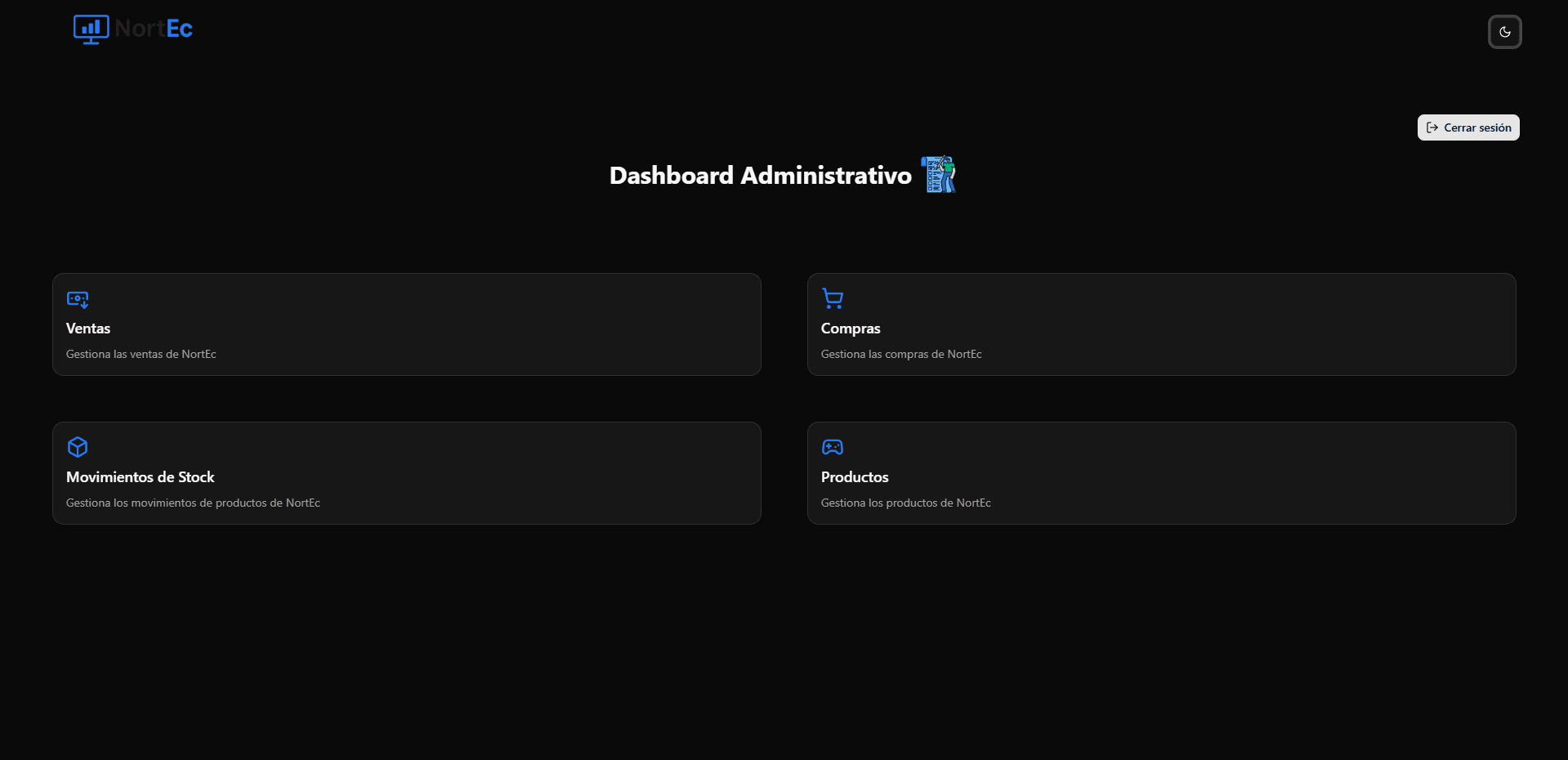Click the checklist emoji beside the dashboard title
The image size is (1568, 760).
pyautogui.click(x=938, y=174)
